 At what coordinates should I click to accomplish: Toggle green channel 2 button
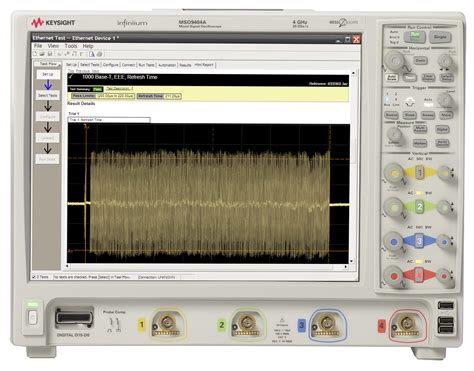[x=420, y=207]
